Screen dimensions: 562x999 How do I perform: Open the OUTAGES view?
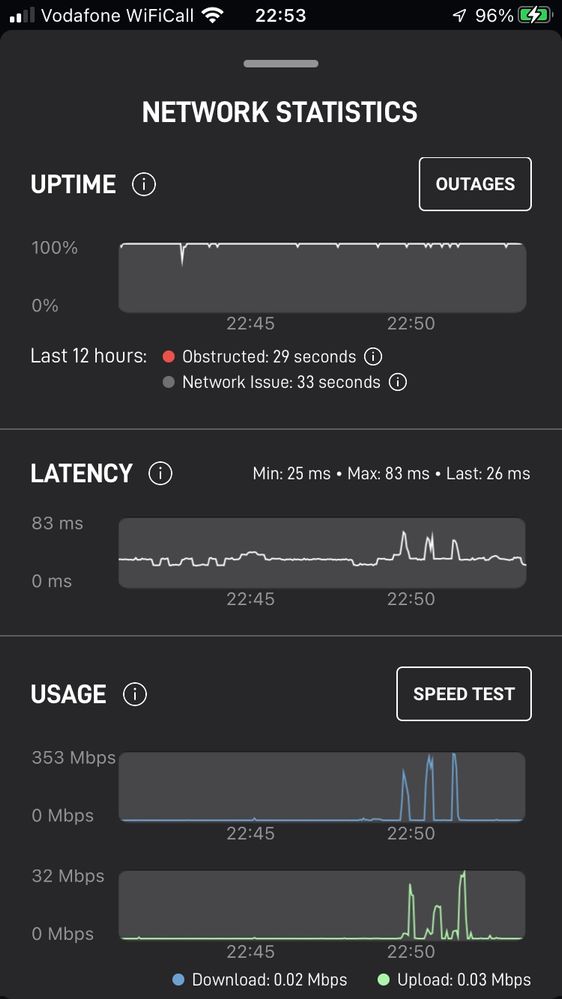point(475,184)
